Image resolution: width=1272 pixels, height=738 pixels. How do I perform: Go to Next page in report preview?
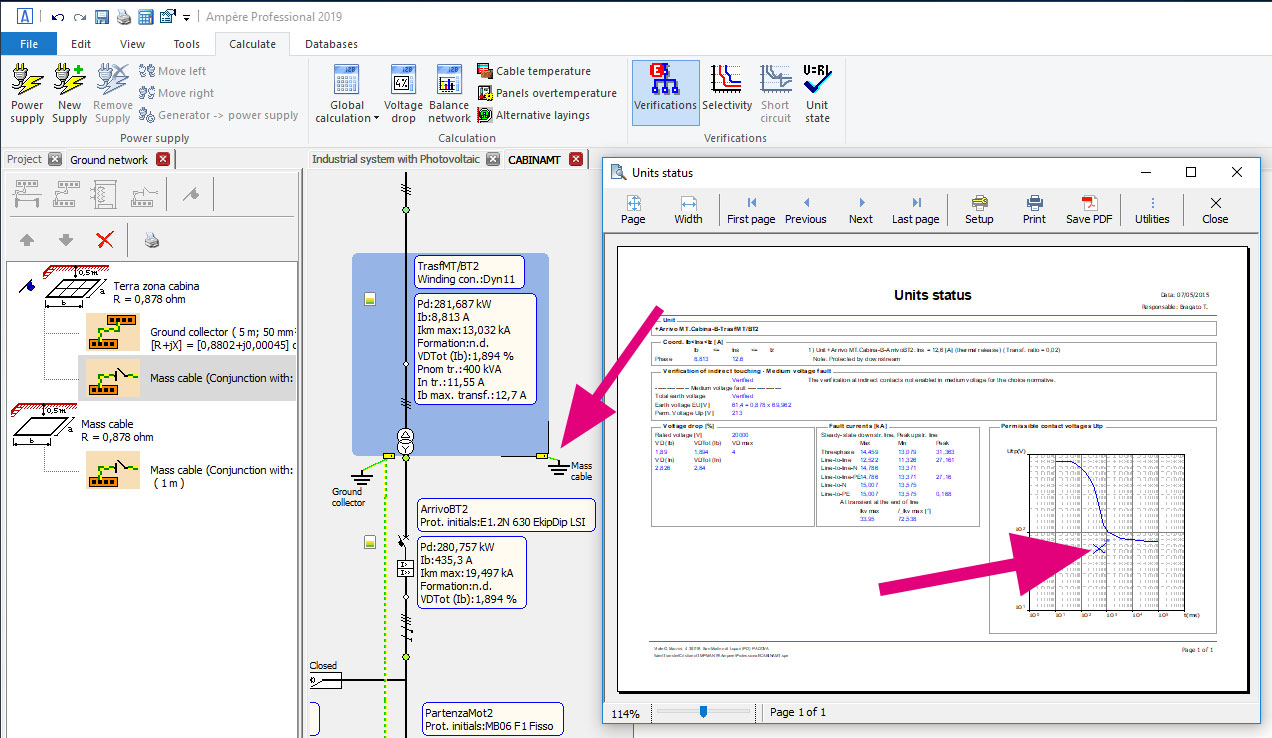(x=860, y=208)
